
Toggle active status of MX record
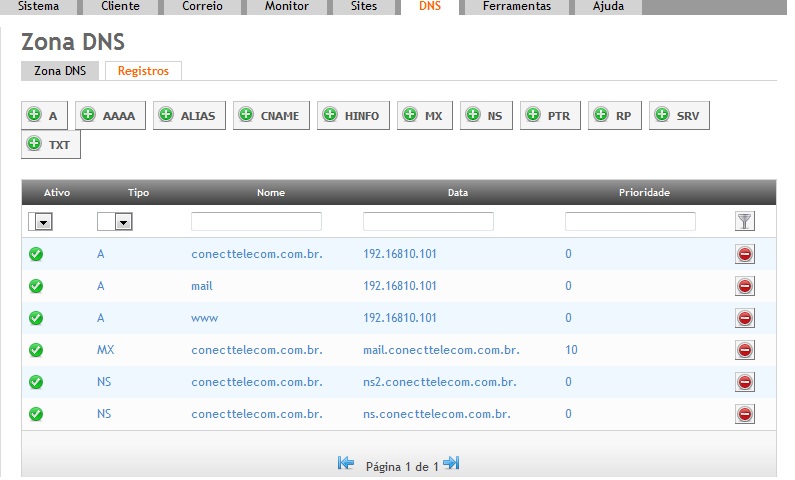pos(36,350)
